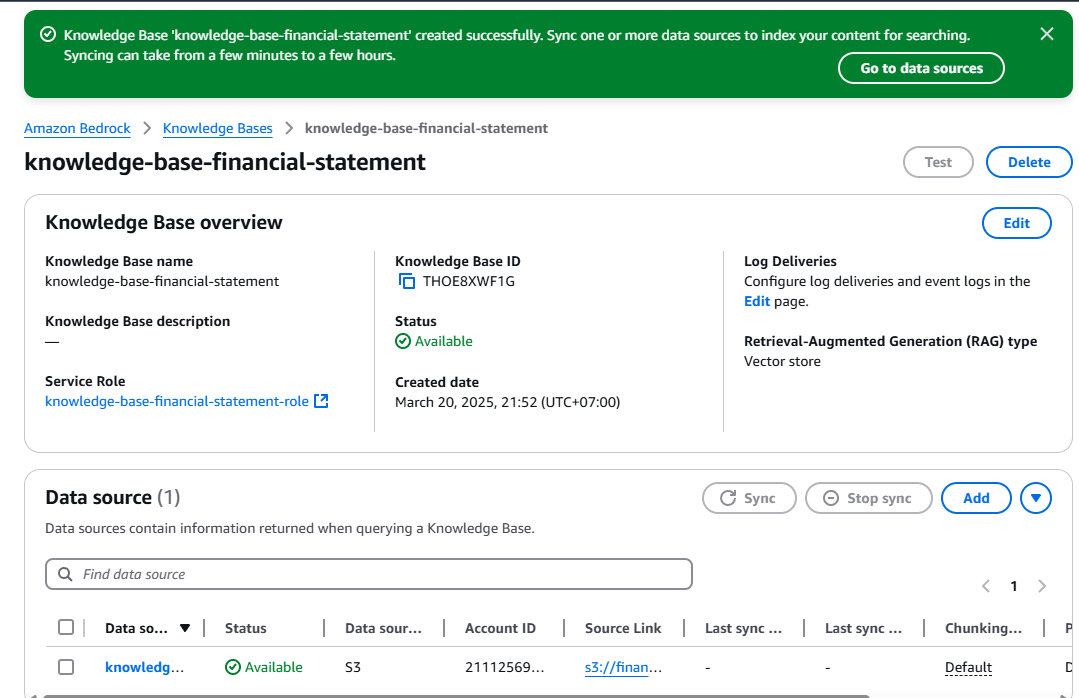1079x698 pixels.
Task: Click the Test button
Action: (938, 162)
